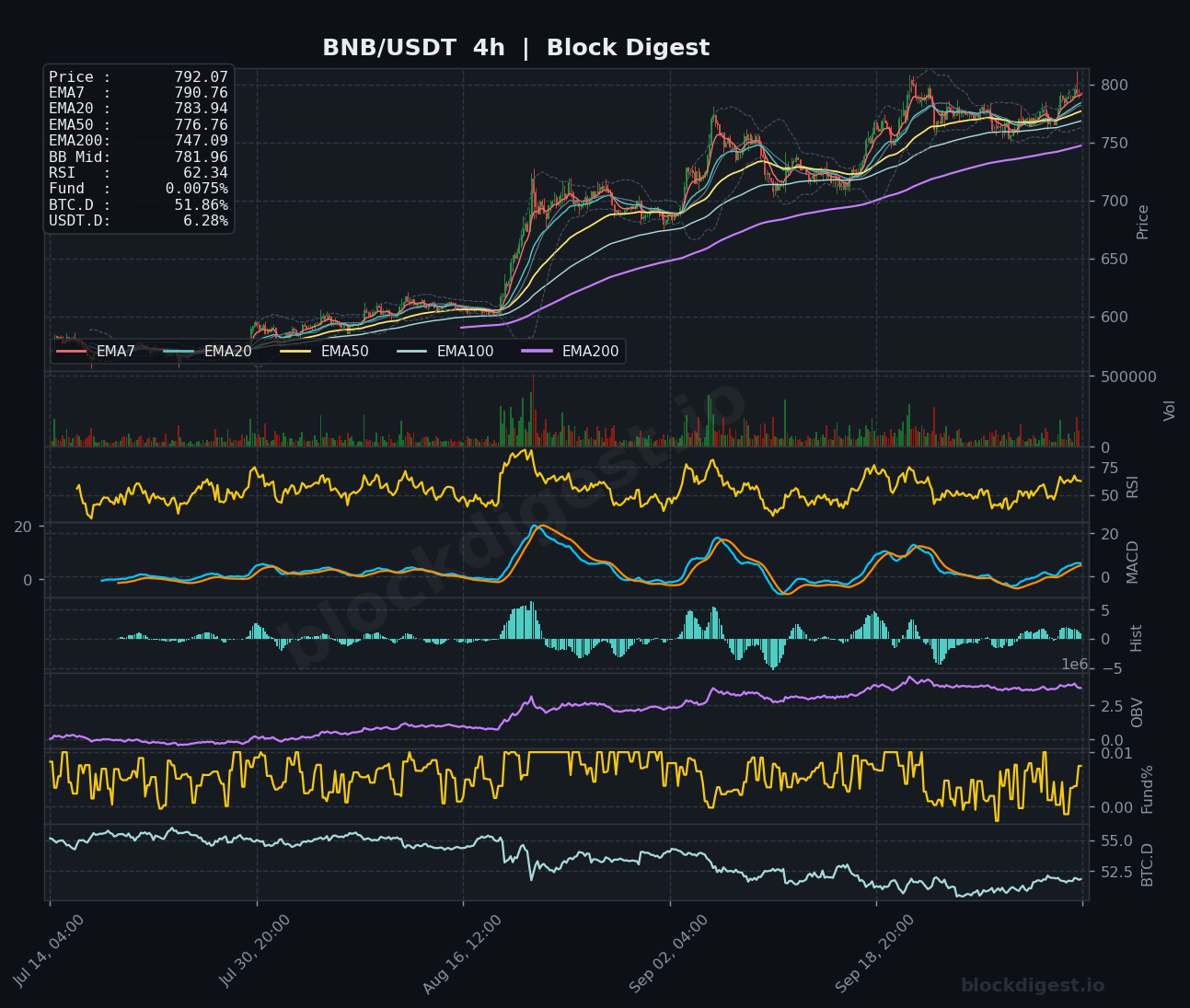The image size is (1190, 1008).
Task: Select the 700 price axis tick
Action: pyautogui.click(x=1115, y=202)
